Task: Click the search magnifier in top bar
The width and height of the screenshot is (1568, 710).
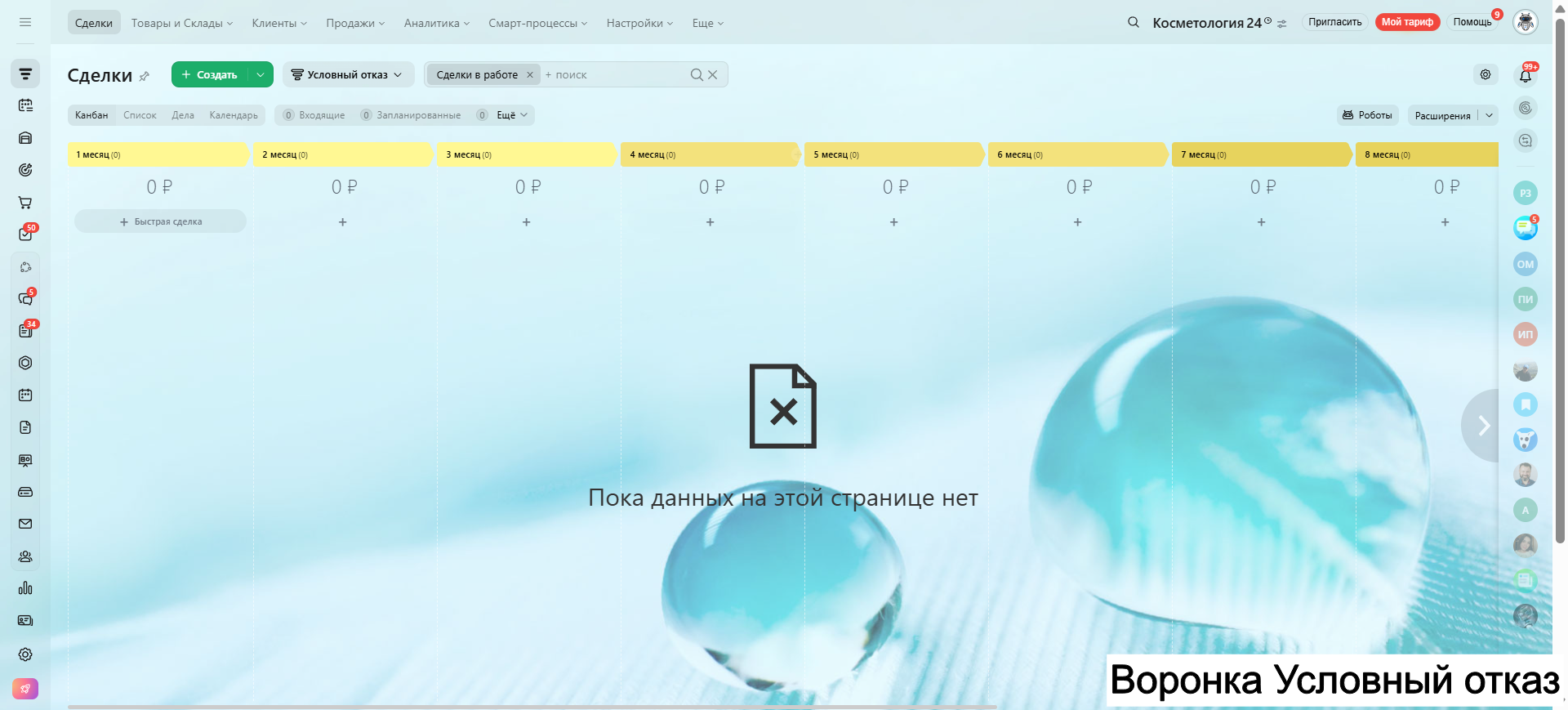Action: [x=1134, y=22]
